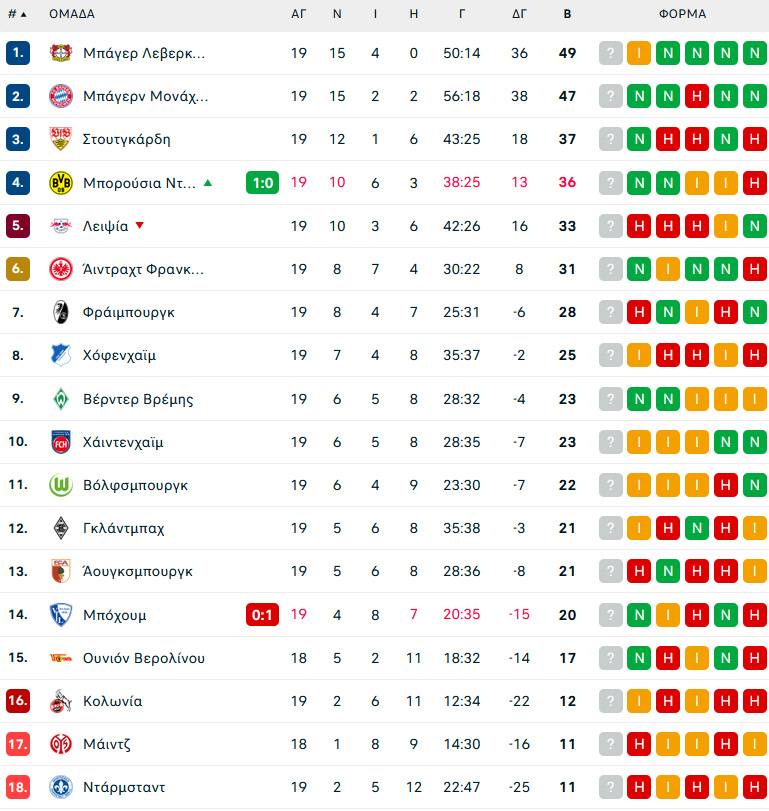769x811 pixels.
Task: Click the Bayern Munich club logo
Action: pyautogui.click(x=61, y=96)
